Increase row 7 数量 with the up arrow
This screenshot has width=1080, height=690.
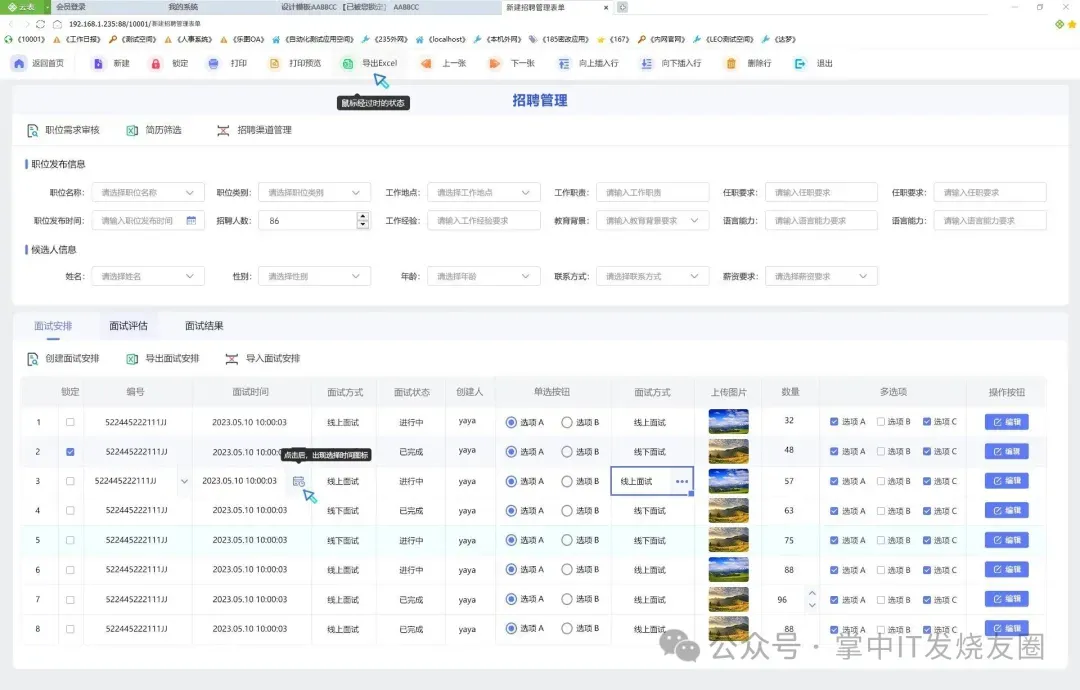click(x=812, y=594)
